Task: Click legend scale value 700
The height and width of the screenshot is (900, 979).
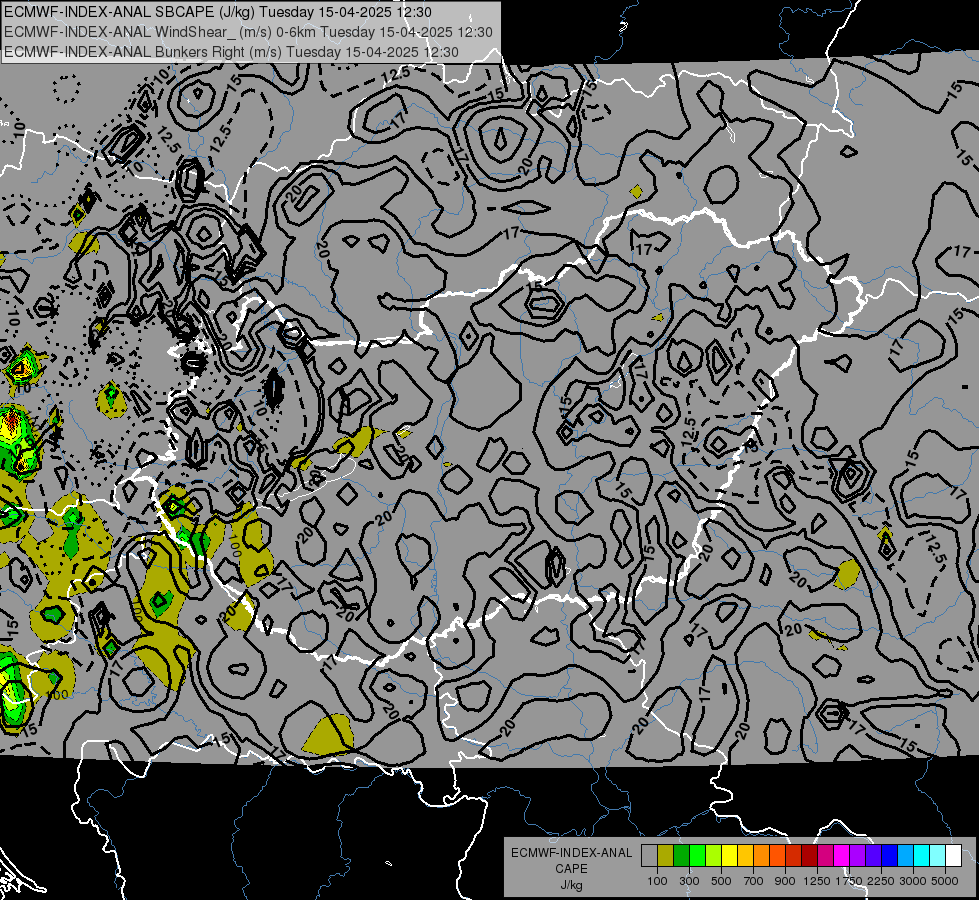Action: [x=754, y=881]
